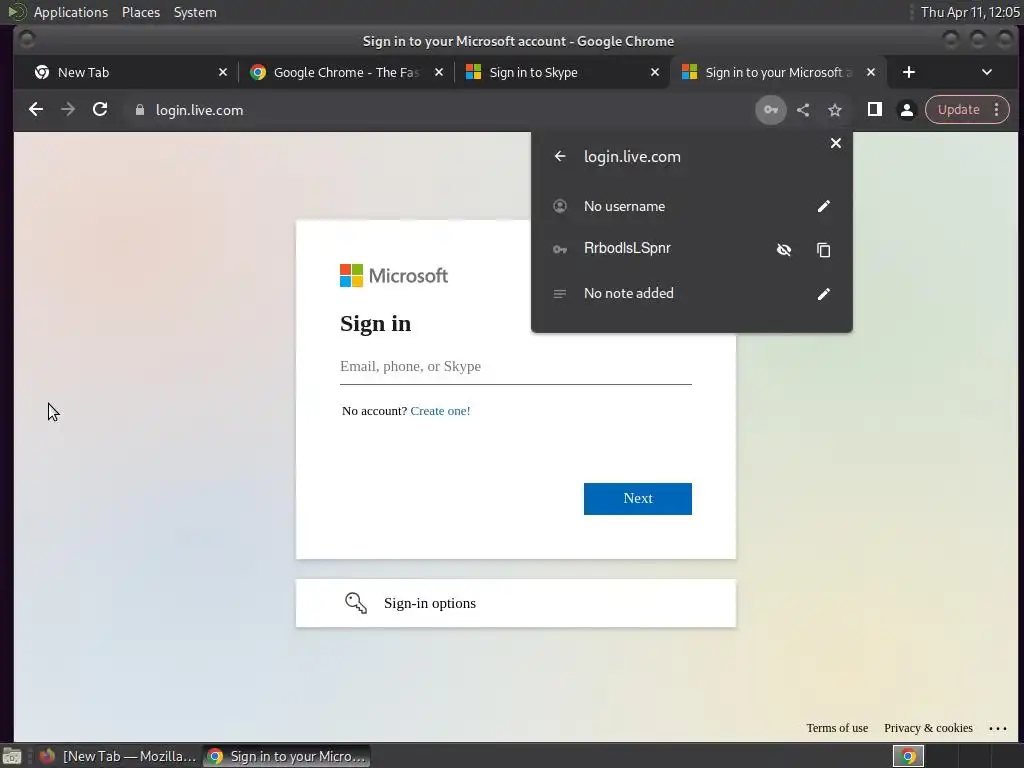The width and height of the screenshot is (1024, 768).
Task: Open the Chrome three-dot menu
Action: (997, 110)
